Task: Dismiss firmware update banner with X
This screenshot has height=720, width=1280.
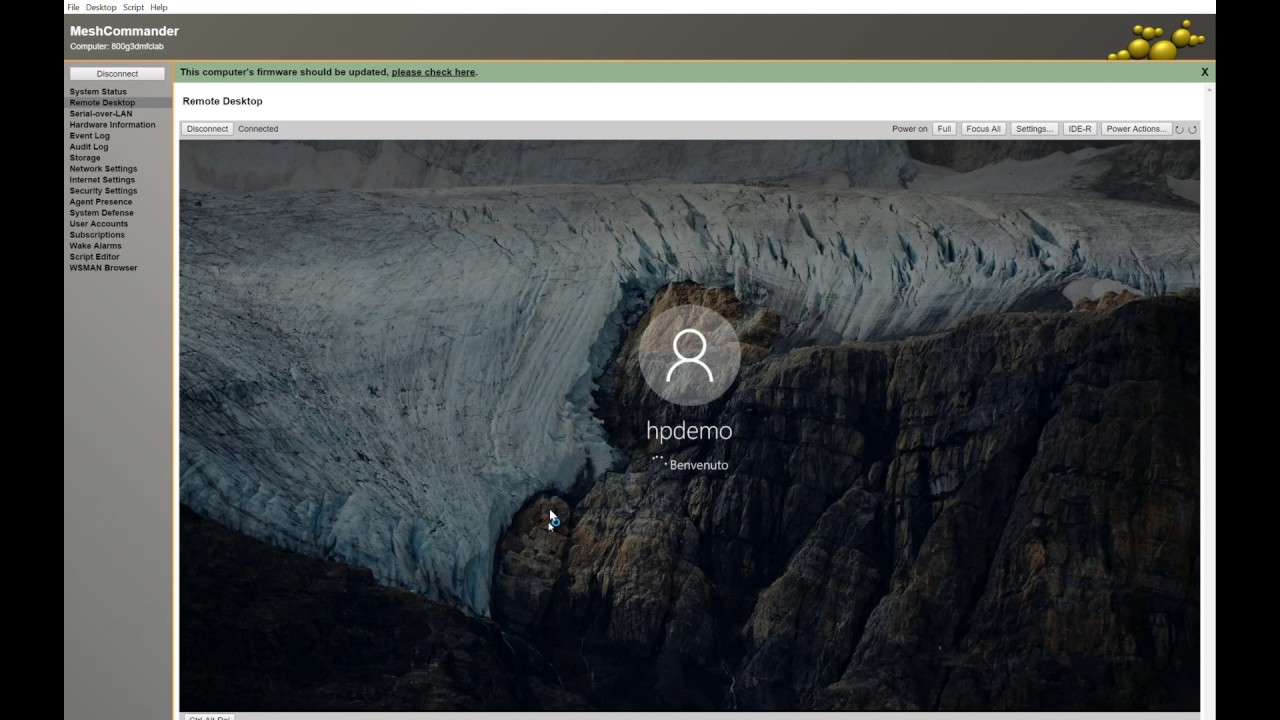Action: 1205,72
